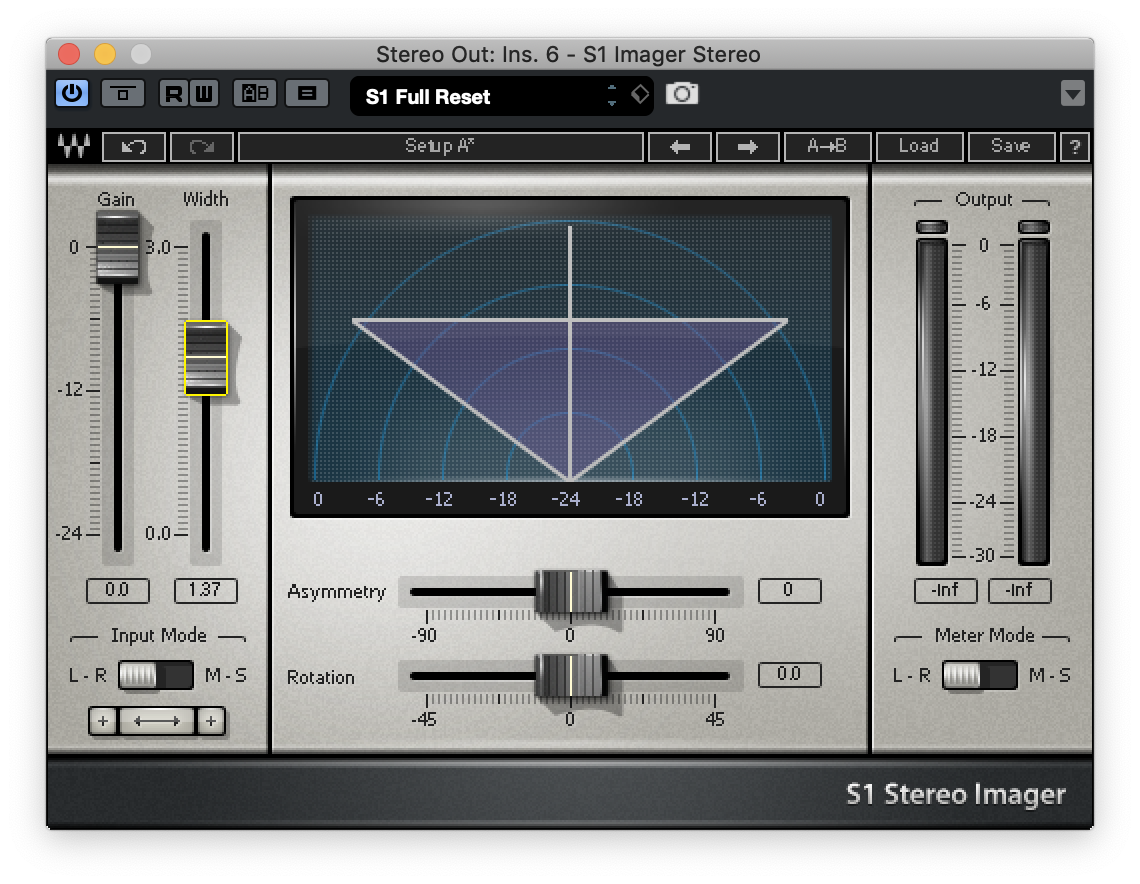The image size is (1140, 884).
Task: Click the left polarity plus button
Action: (103, 721)
